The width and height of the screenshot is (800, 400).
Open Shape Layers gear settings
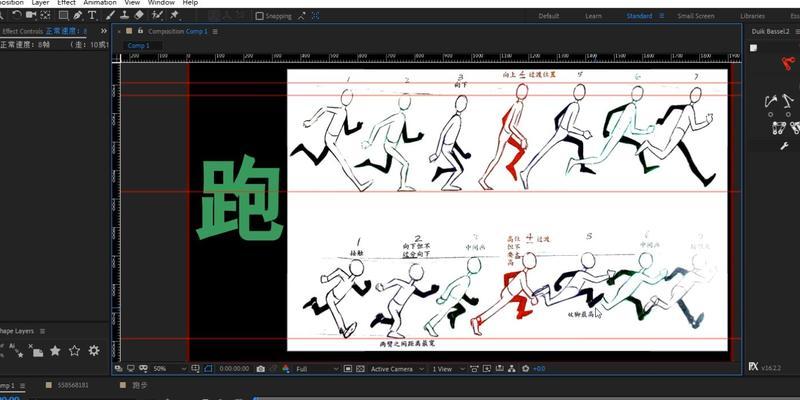pyautogui.click(x=94, y=351)
